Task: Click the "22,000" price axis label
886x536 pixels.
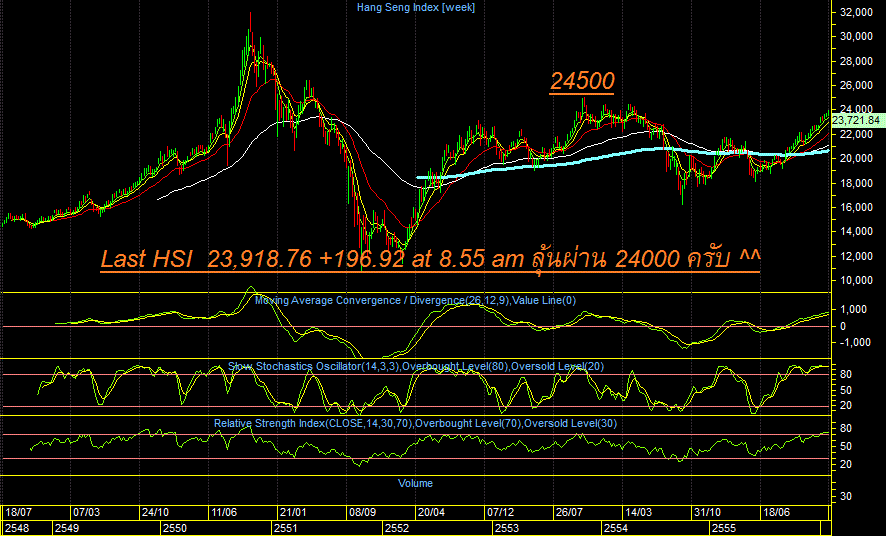Action: pos(857,134)
